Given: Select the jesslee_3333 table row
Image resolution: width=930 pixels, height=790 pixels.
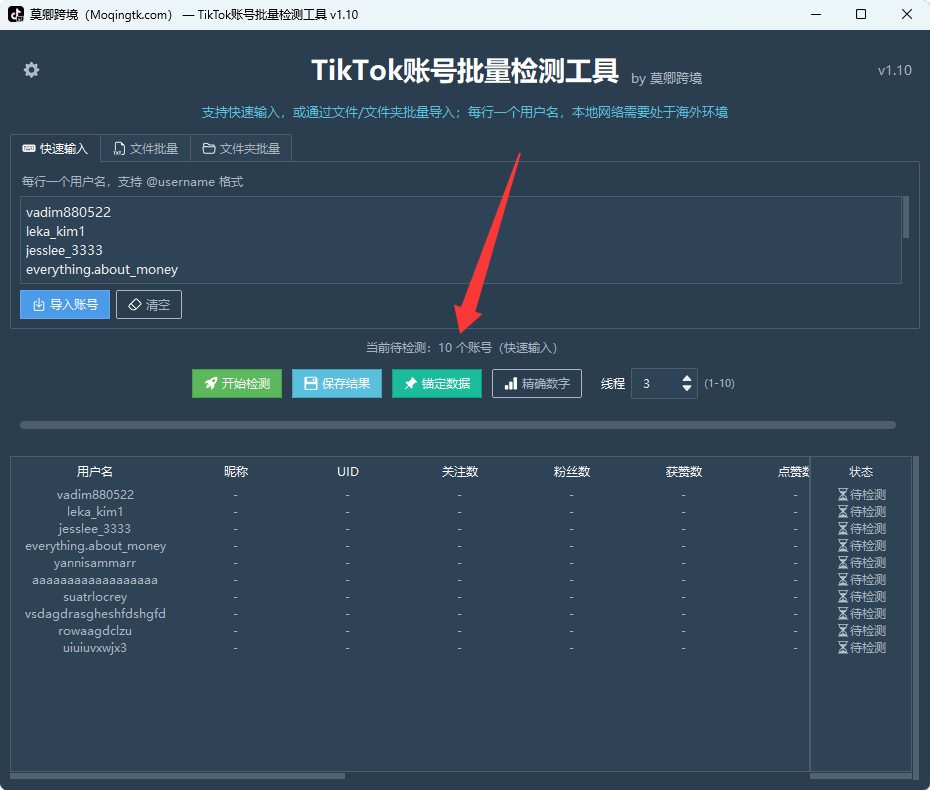Looking at the screenshot, I should click(x=410, y=528).
